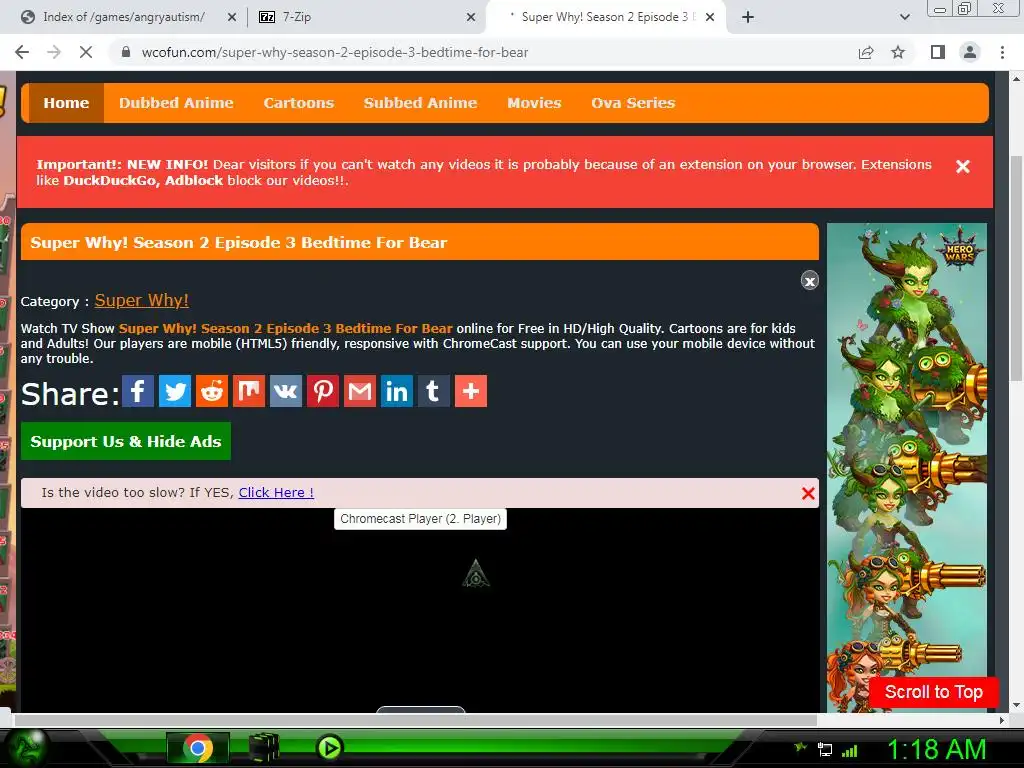Image resolution: width=1024 pixels, height=768 pixels.
Task: Close the ad with round x button
Action: pyautogui.click(x=810, y=281)
